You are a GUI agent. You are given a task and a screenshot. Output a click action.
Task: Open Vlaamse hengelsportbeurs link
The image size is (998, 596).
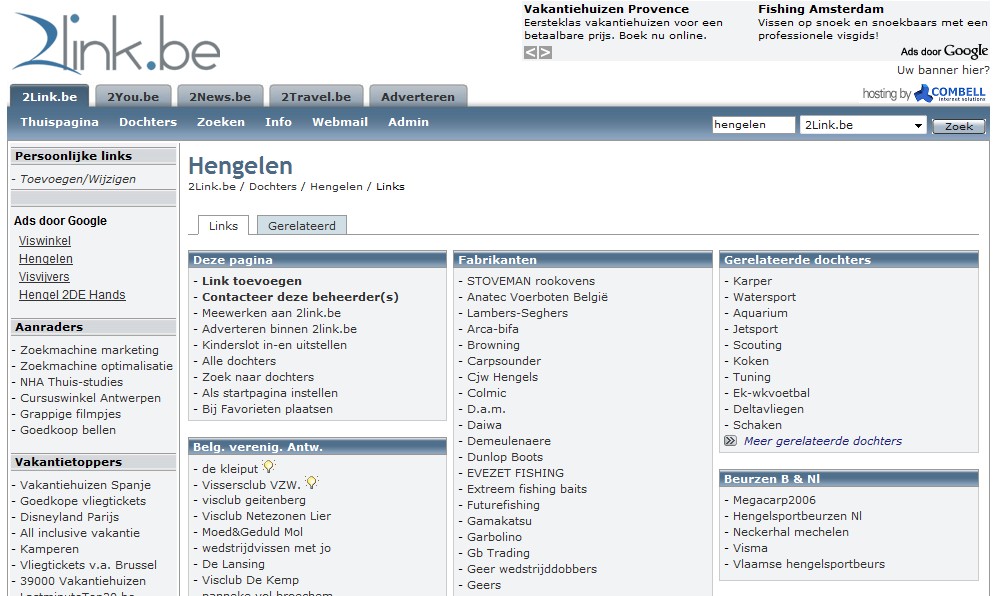[809, 564]
